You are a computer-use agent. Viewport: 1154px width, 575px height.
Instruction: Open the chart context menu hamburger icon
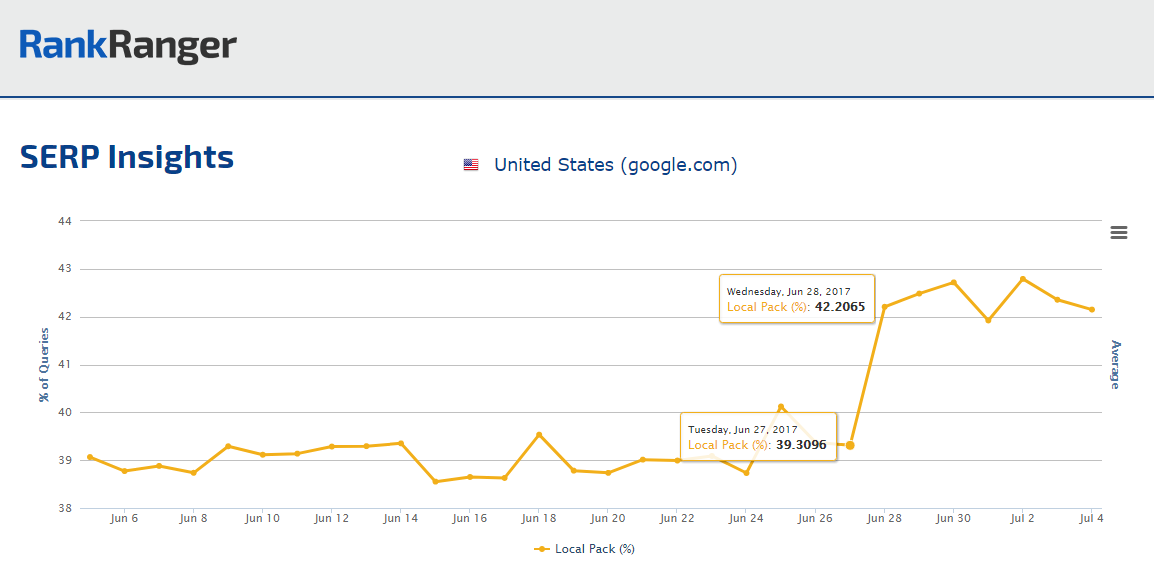click(1119, 233)
